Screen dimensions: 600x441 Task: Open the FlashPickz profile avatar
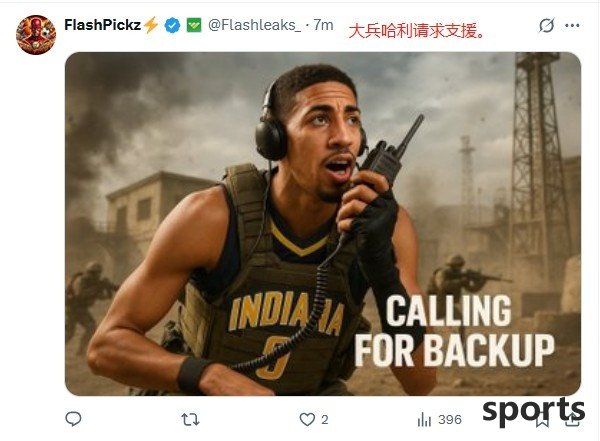36,35
